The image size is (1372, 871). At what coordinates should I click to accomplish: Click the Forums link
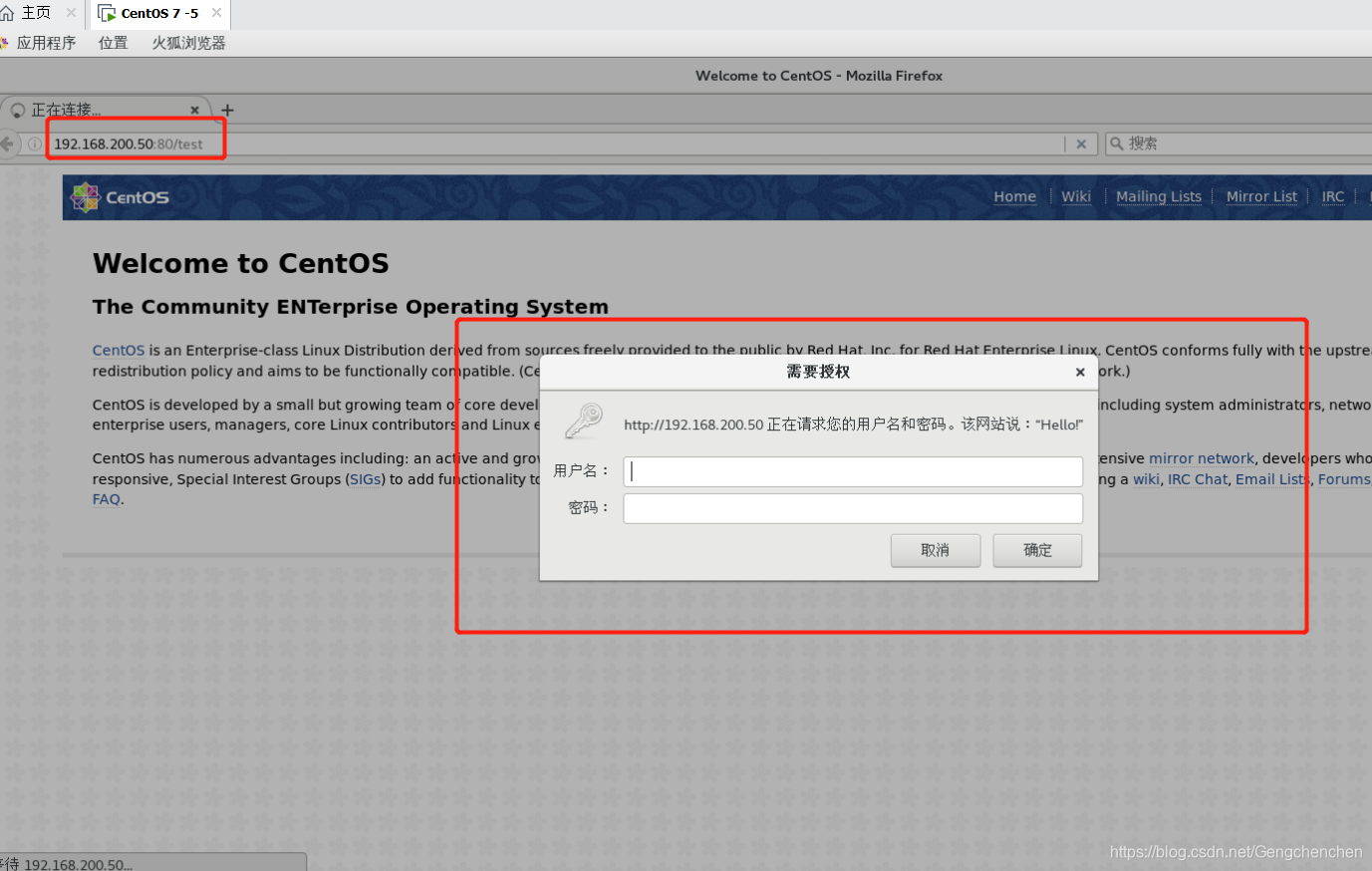click(1344, 479)
